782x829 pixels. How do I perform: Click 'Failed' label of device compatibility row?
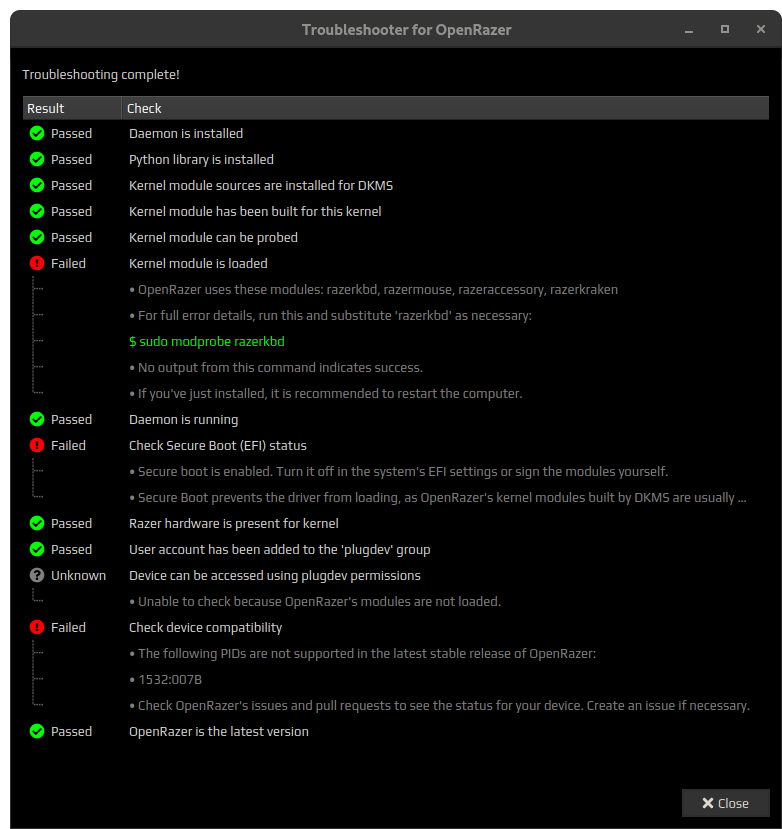pyautogui.click(x=68, y=627)
